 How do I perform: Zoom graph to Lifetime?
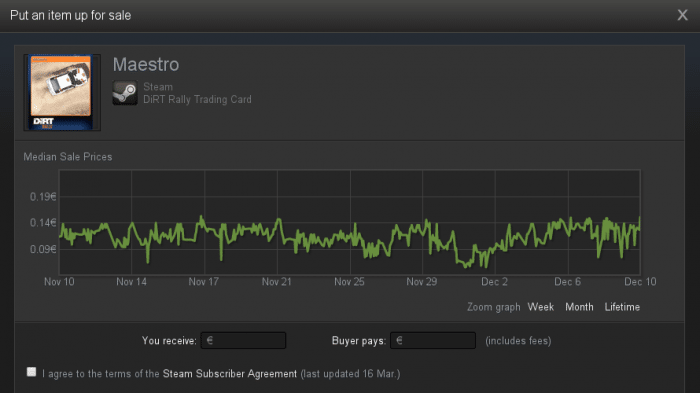(622, 307)
